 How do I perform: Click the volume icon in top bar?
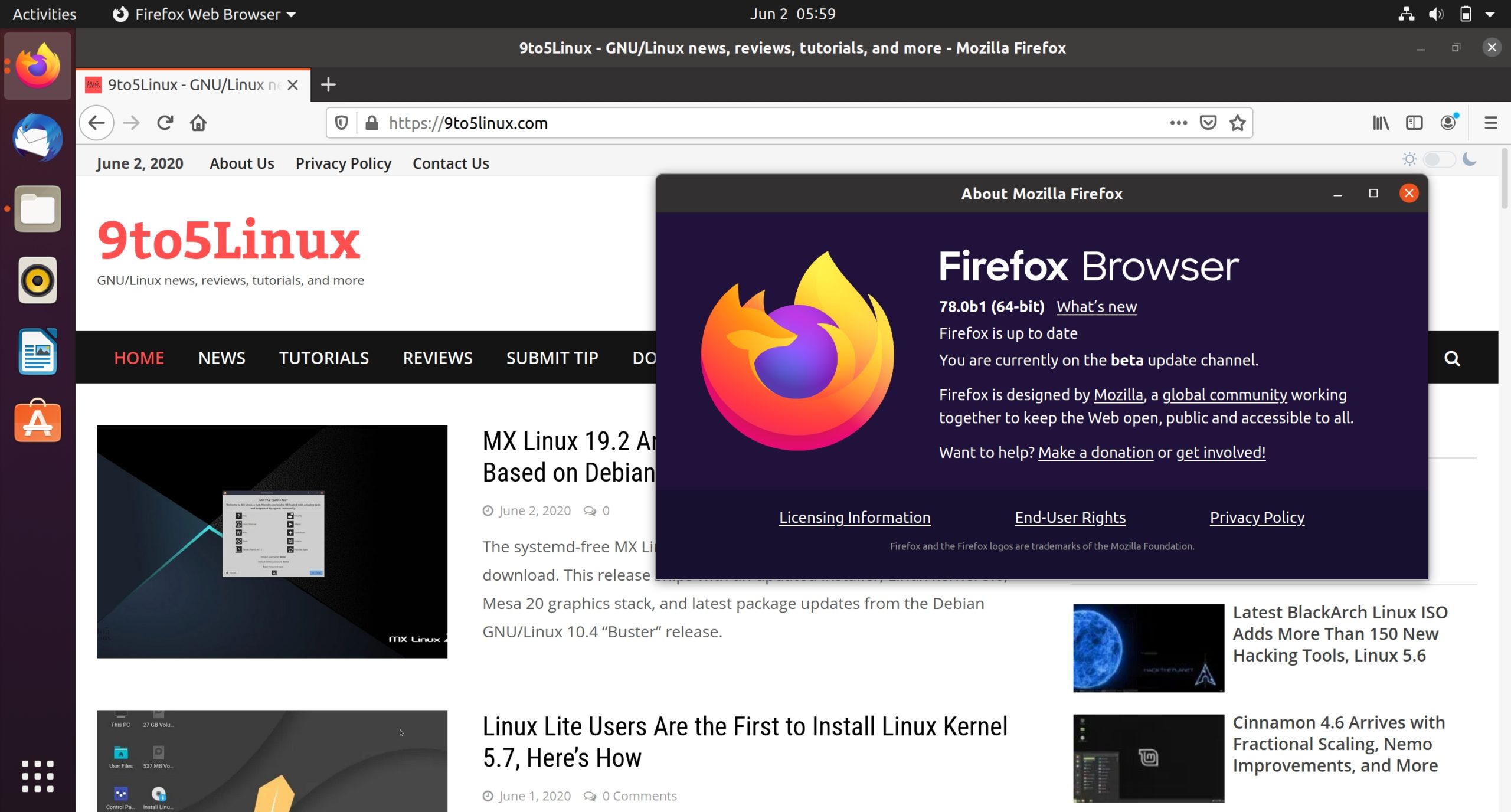pyautogui.click(x=1436, y=14)
